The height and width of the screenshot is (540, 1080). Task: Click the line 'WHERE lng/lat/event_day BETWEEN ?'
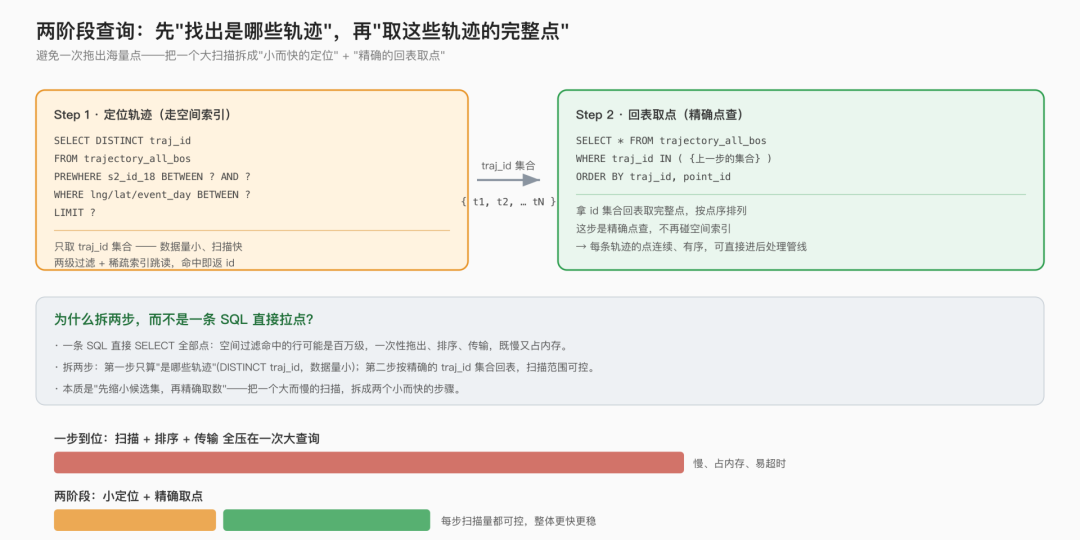(x=152, y=194)
